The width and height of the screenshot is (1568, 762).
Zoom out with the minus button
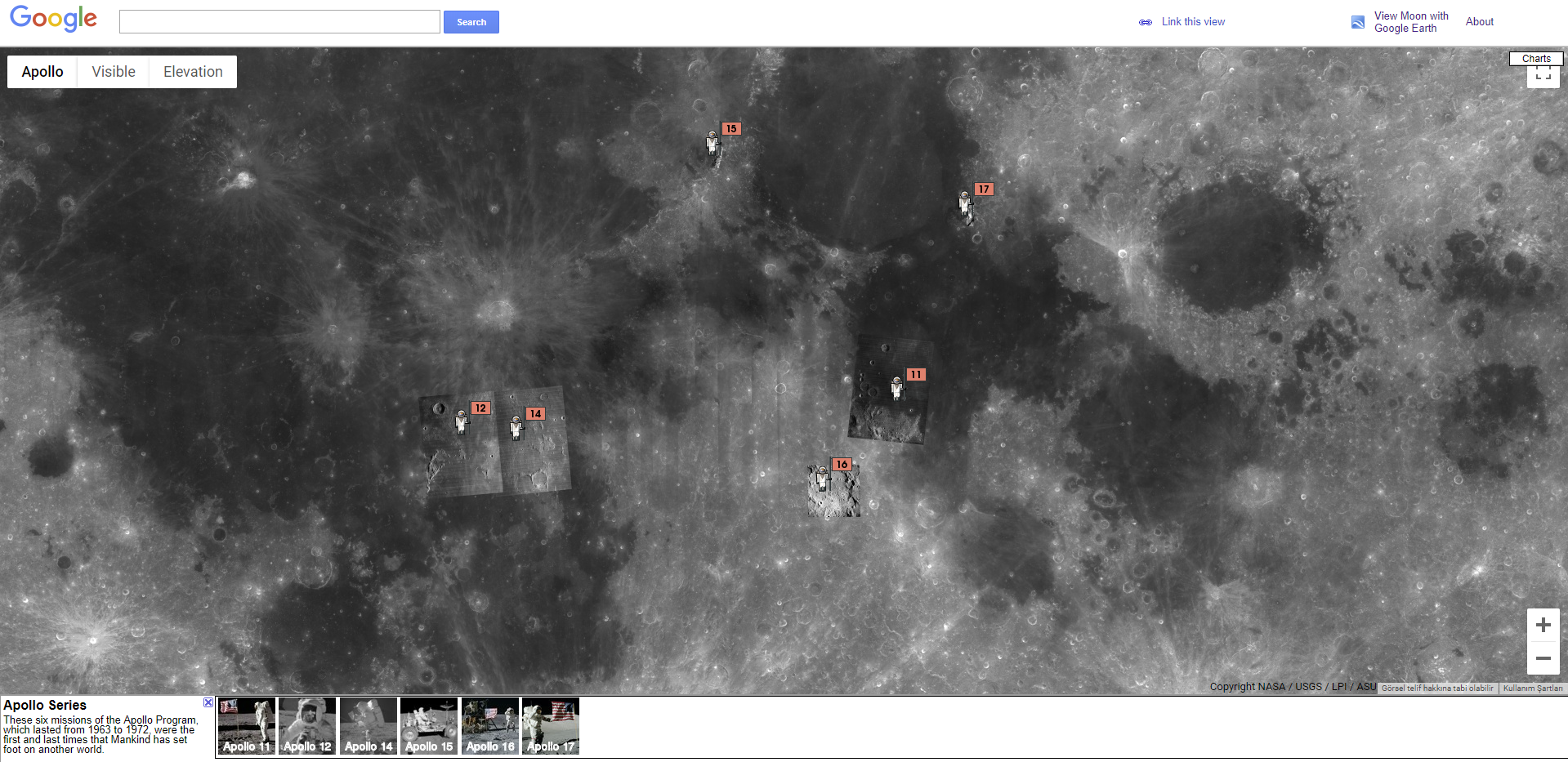[1543, 658]
